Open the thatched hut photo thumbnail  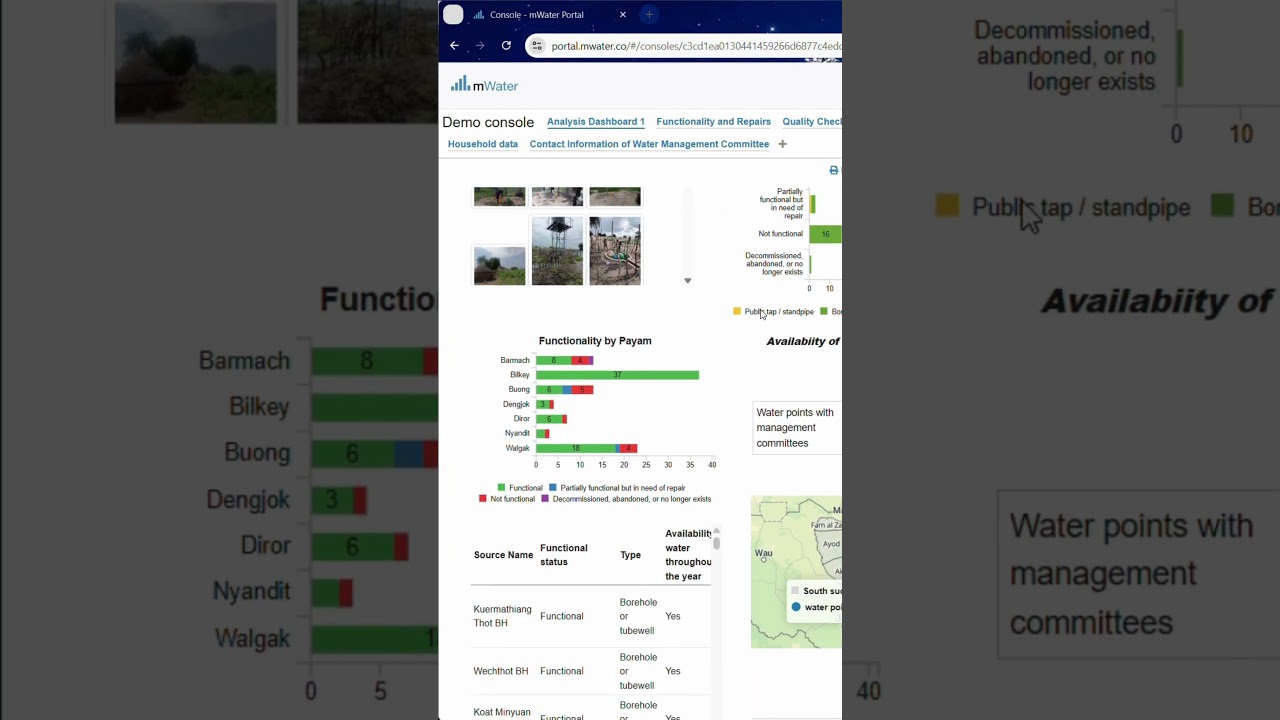(499, 266)
